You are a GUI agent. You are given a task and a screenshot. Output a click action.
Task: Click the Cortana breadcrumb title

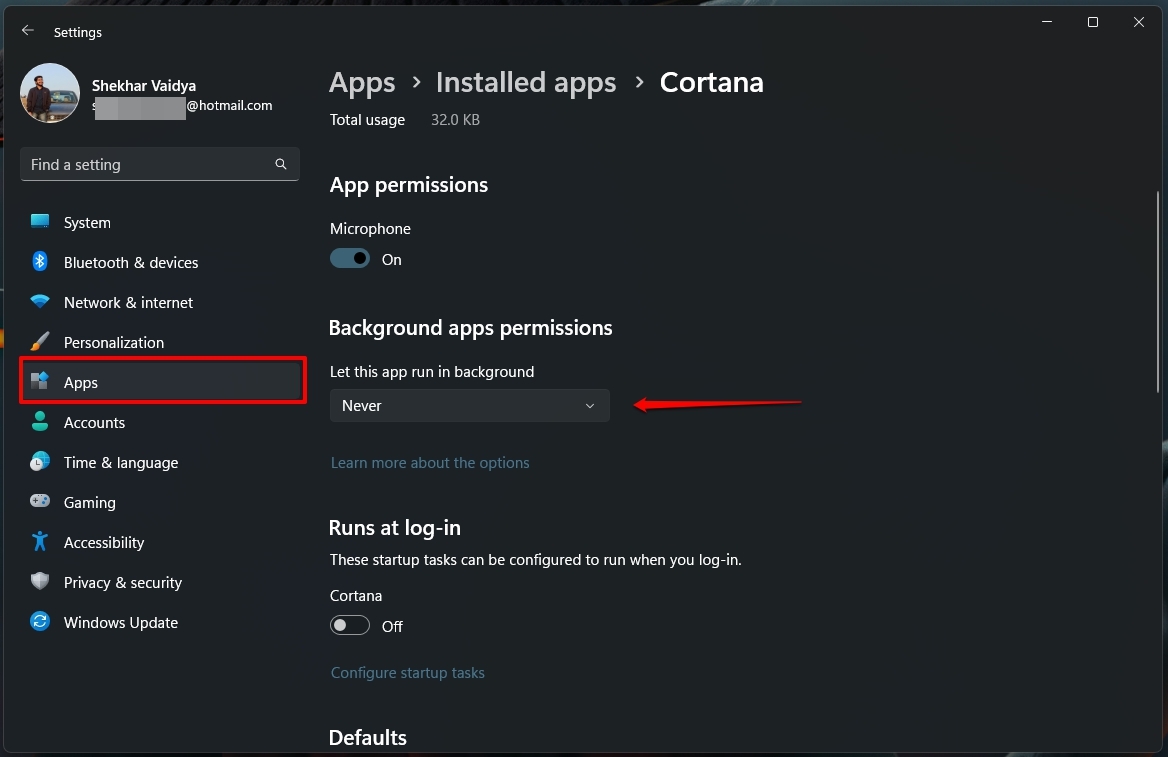[x=711, y=83]
